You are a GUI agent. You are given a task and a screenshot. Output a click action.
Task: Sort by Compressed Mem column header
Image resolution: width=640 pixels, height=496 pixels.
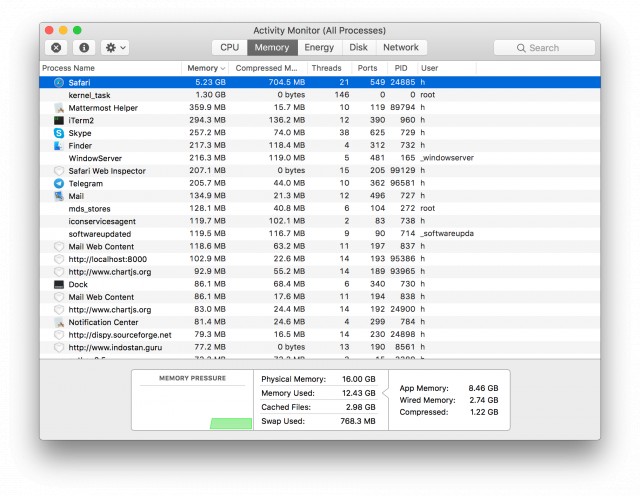[x=266, y=68]
